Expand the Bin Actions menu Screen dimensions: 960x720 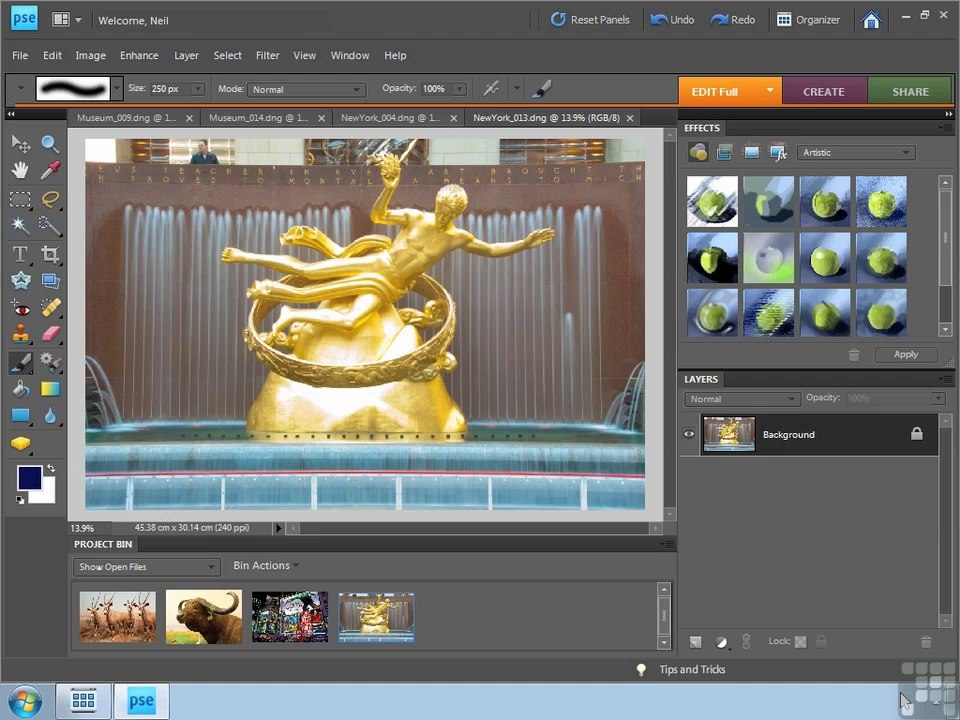(x=266, y=566)
